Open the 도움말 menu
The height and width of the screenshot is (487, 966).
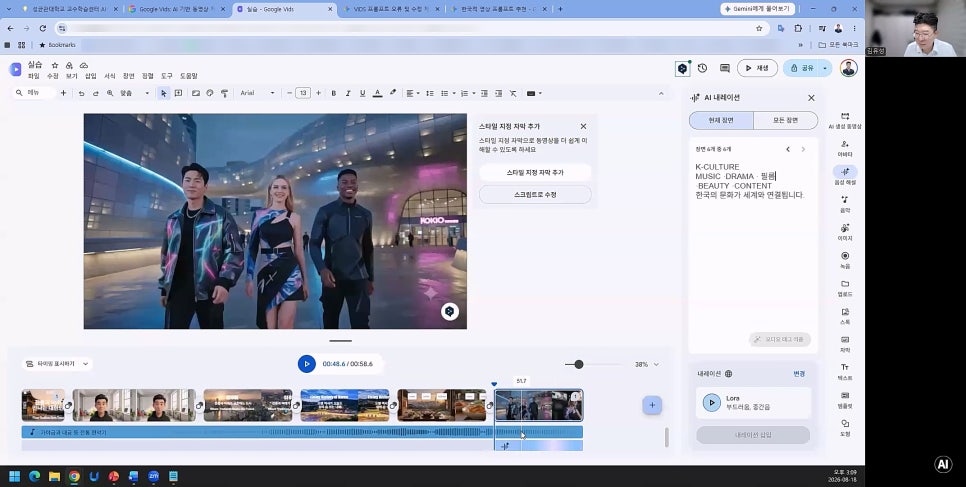(189, 76)
